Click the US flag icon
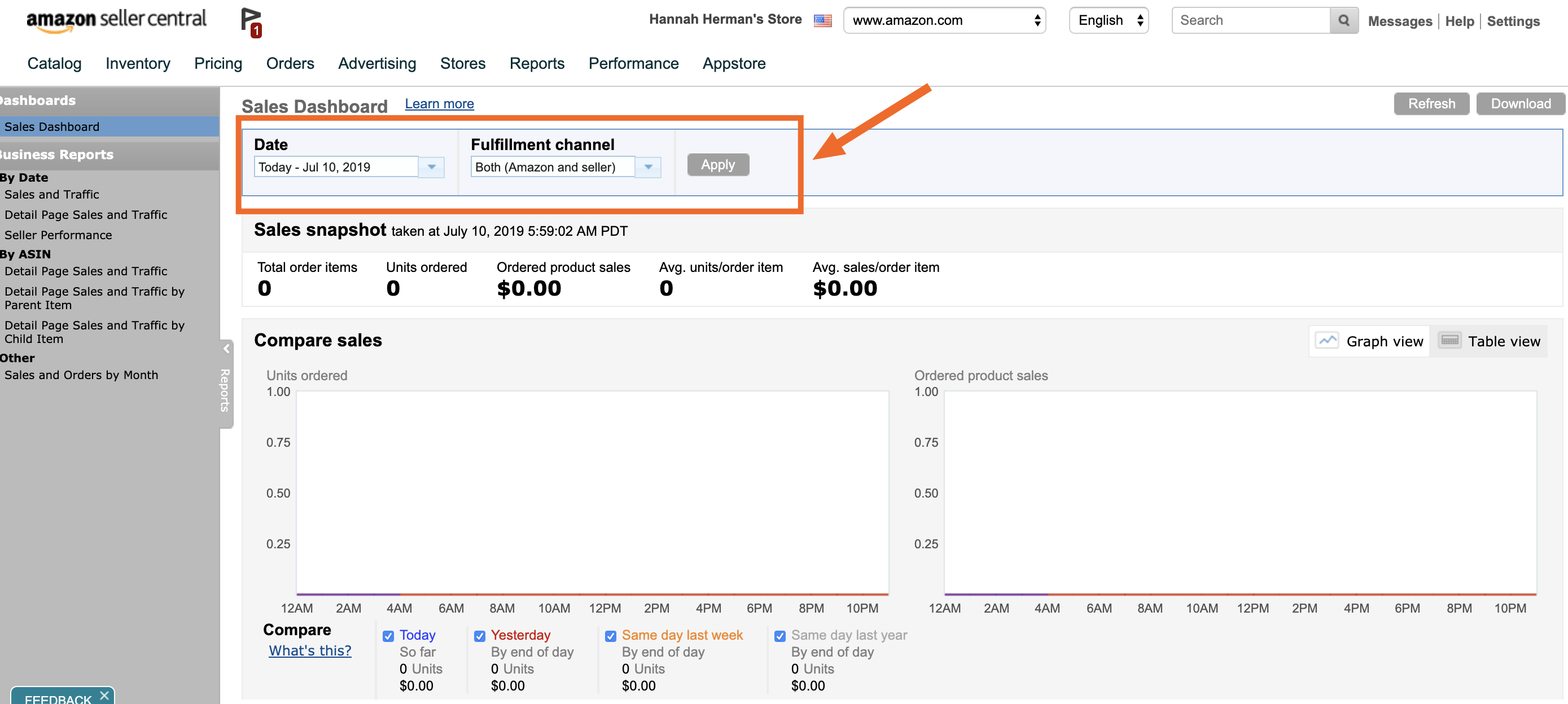 (x=822, y=21)
